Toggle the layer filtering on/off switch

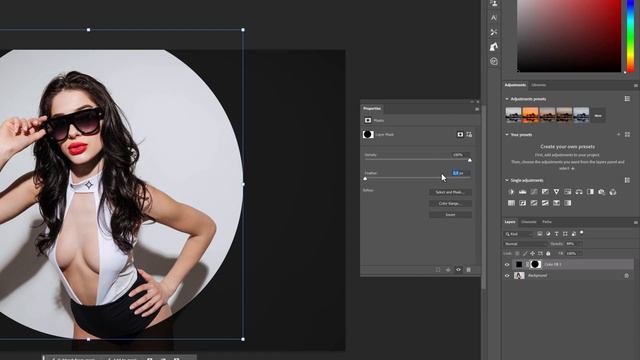582,233
